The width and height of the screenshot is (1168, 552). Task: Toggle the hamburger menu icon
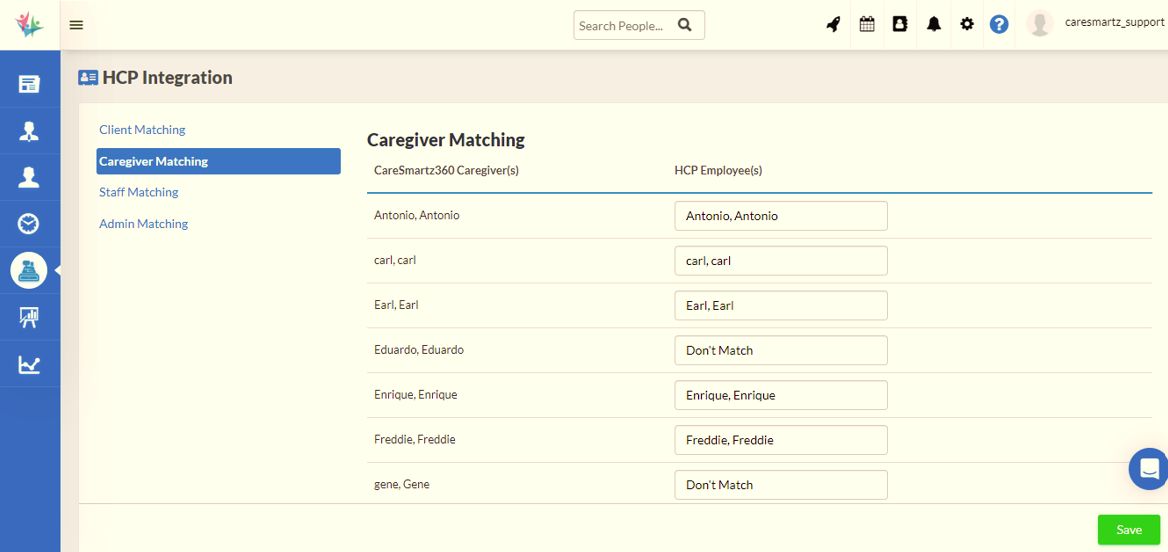click(76, 25)
